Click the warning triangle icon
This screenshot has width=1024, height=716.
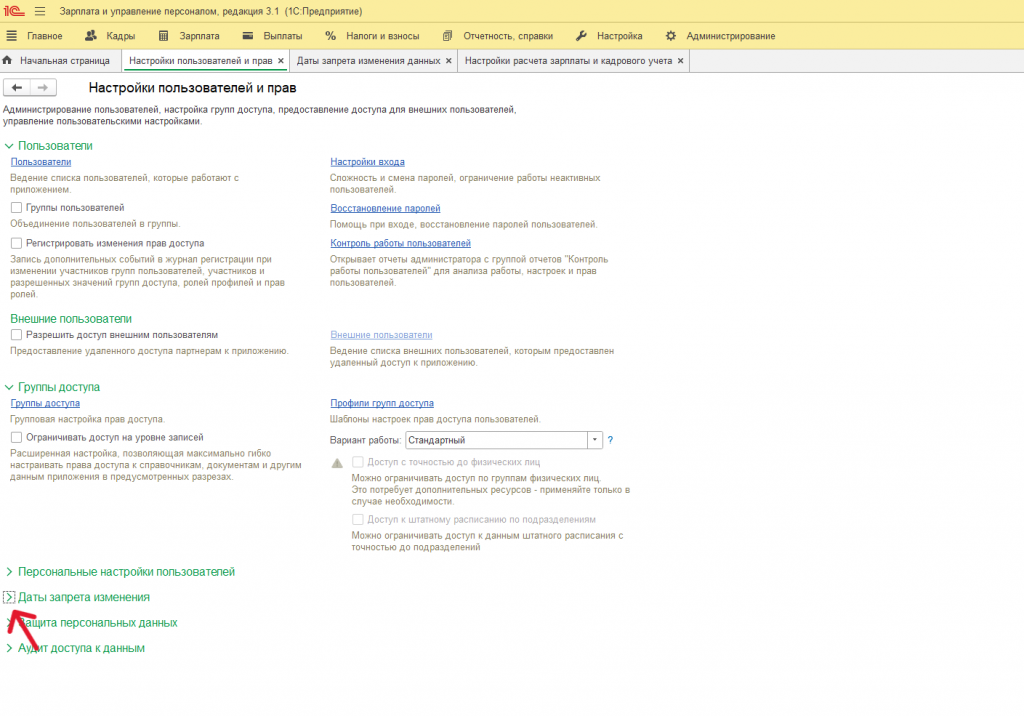337,463
